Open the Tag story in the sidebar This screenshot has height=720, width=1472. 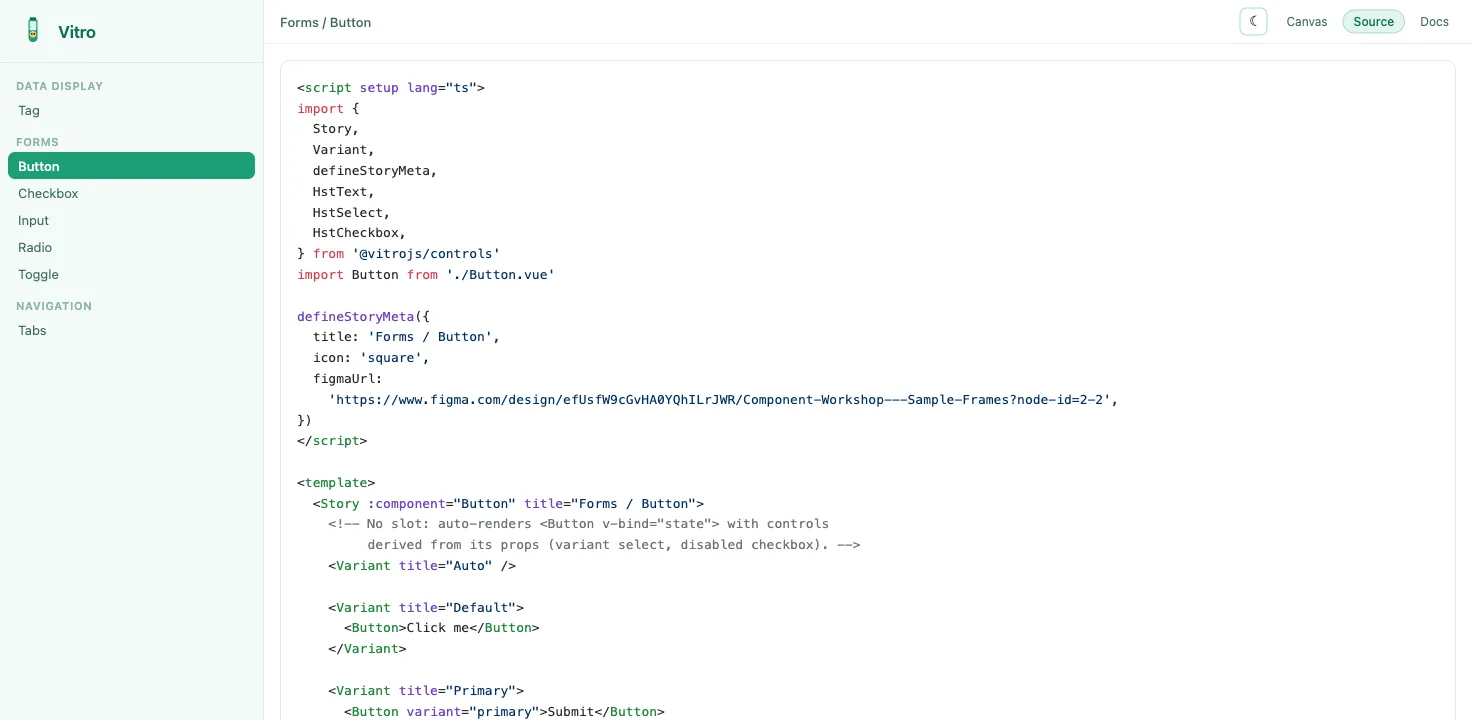point(131,110)
